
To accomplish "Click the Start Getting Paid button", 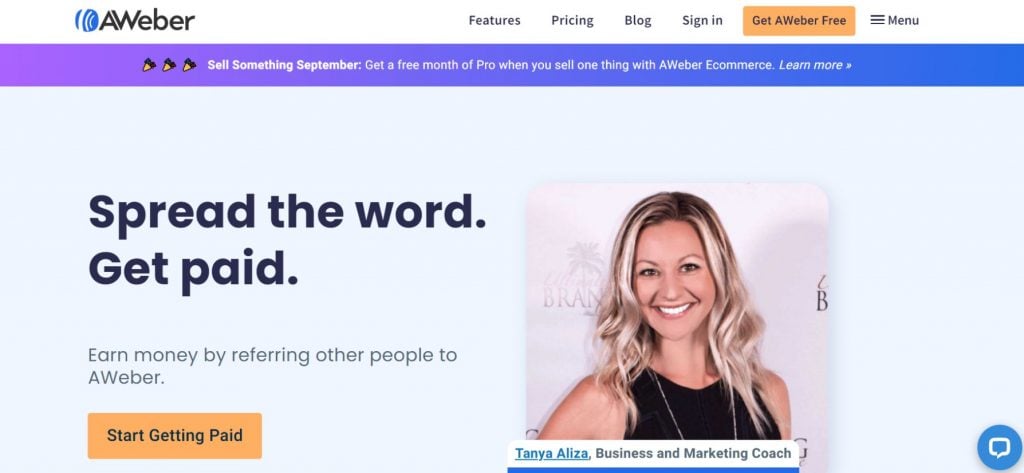I will coord(174,436).
